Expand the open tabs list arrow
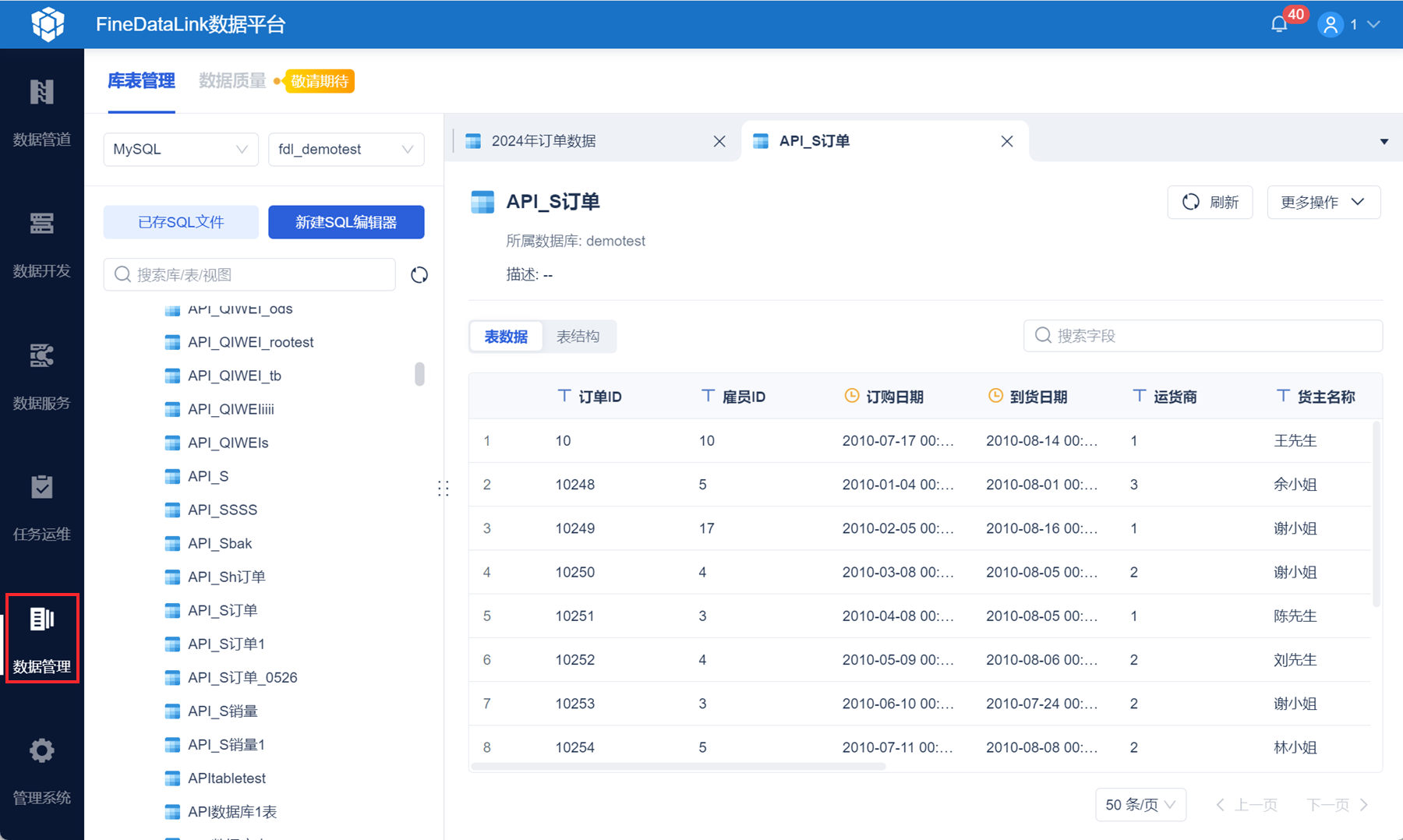The image size is (1403, 840). [1384, 142]
